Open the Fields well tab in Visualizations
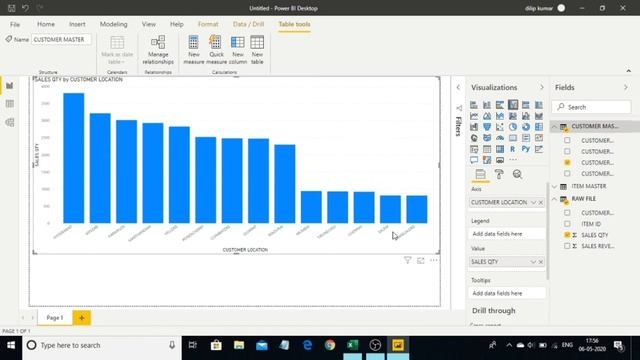640x360 pixels. (480, 174)
